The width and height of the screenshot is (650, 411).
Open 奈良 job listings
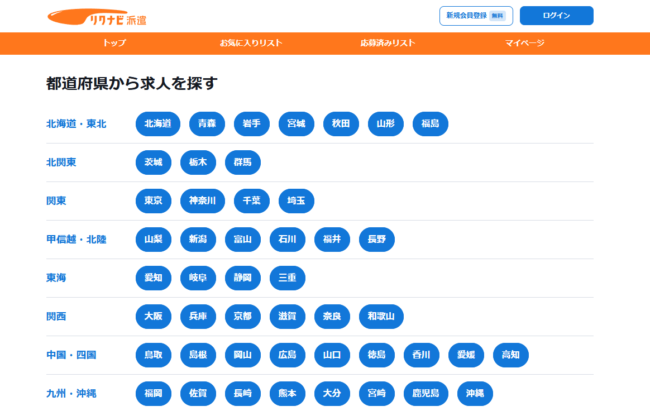click(x=332, y=316)
